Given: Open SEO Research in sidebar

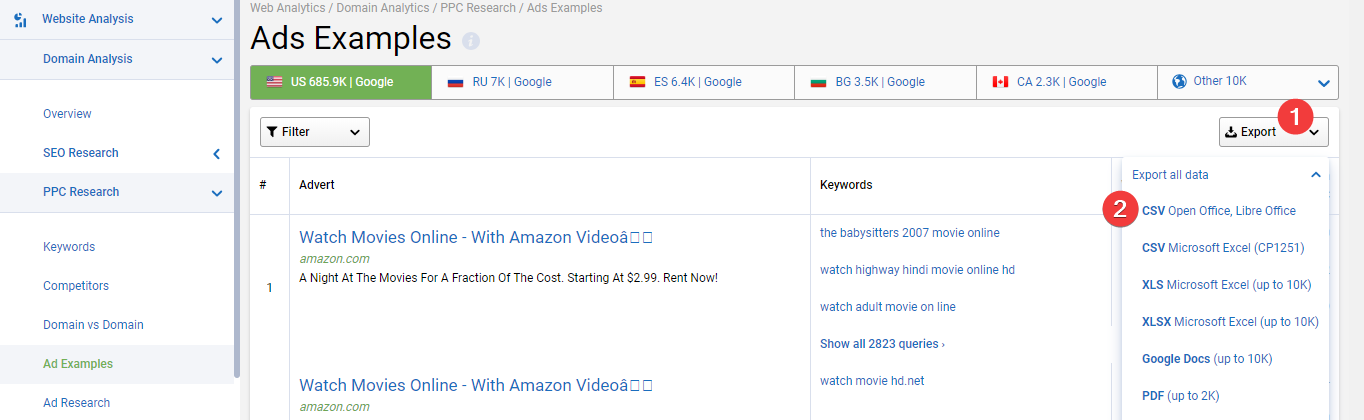Looking at the screenshot, I should tap(81, 153).
